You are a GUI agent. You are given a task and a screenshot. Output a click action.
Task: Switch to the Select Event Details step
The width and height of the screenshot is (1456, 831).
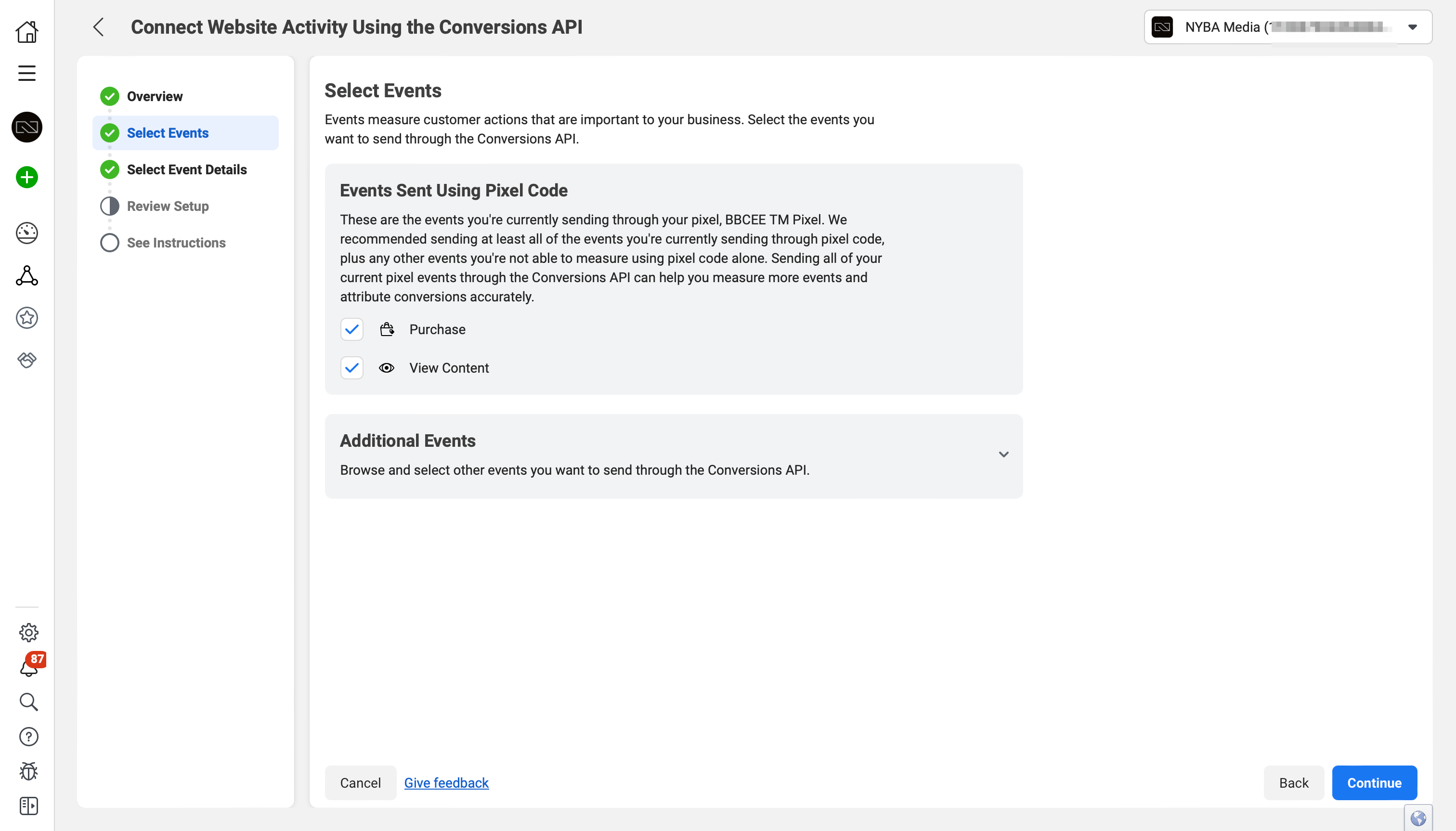pos(187,169)
